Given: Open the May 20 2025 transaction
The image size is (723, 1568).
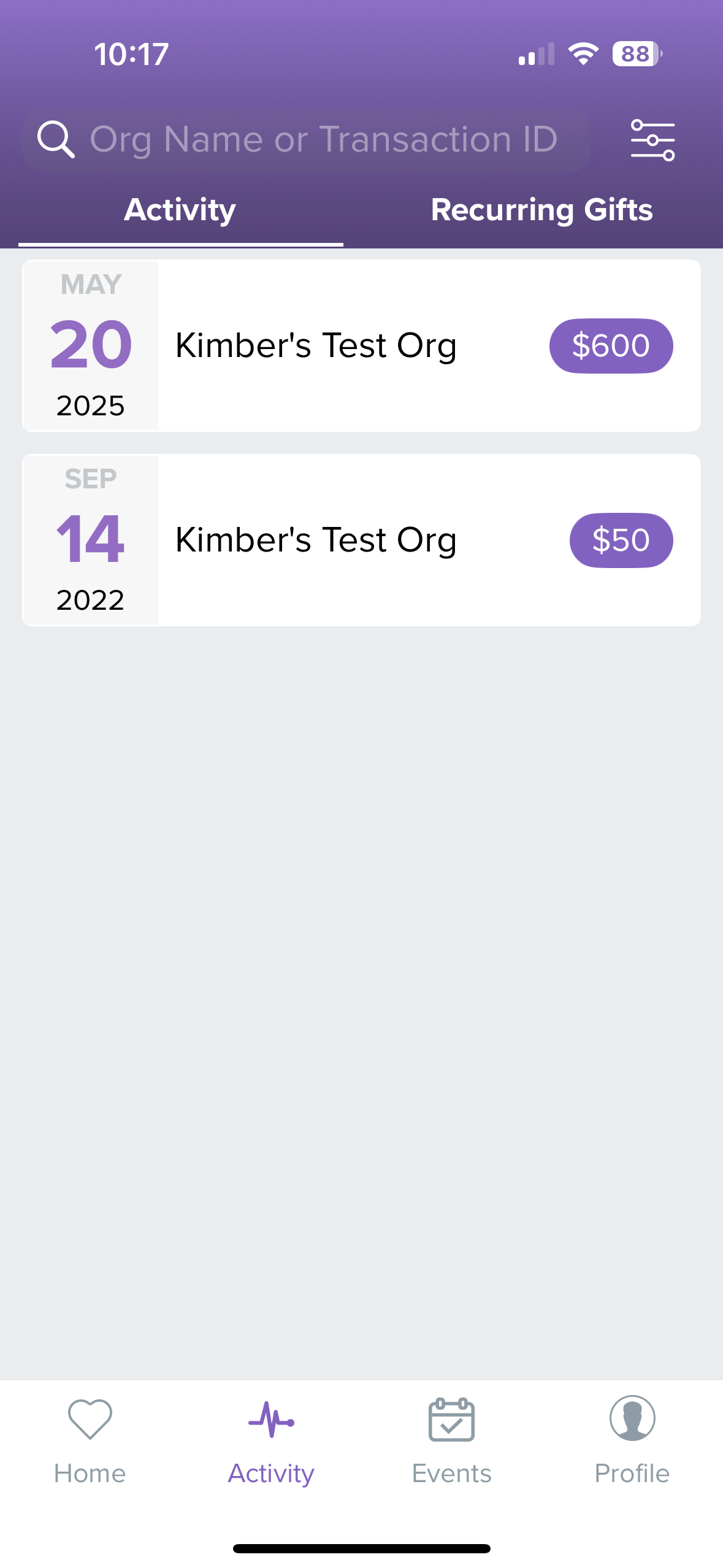Looking at the screenshot, I should pos(361,345).
